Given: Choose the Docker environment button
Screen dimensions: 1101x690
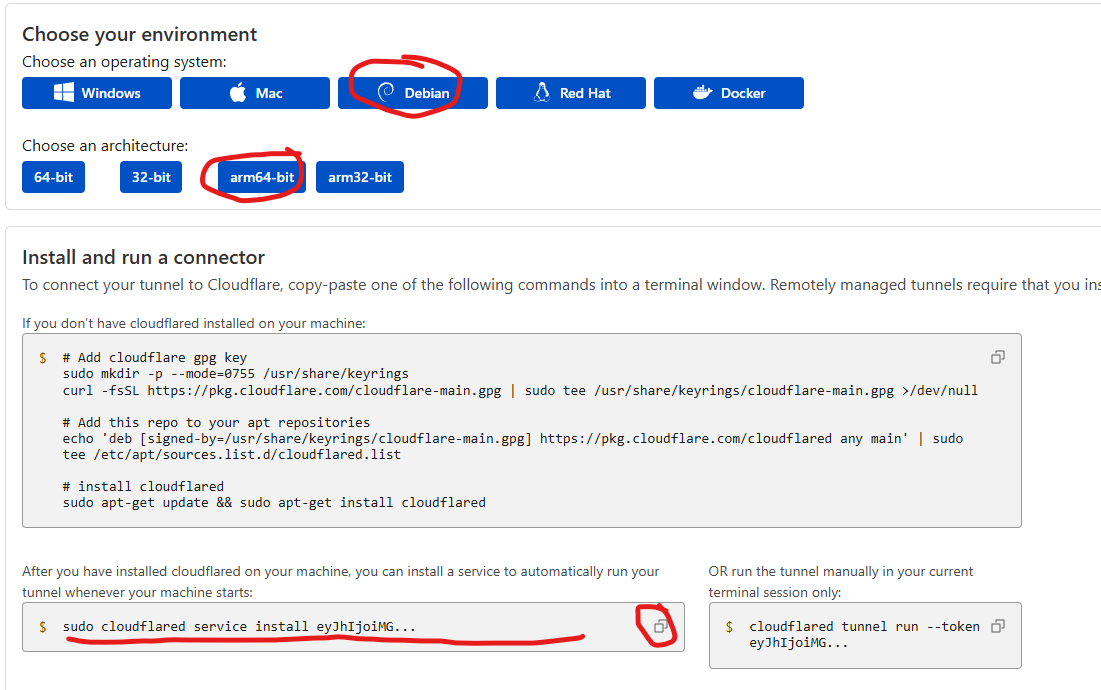Looking at the screenshot, I should (x=729, y=93).
